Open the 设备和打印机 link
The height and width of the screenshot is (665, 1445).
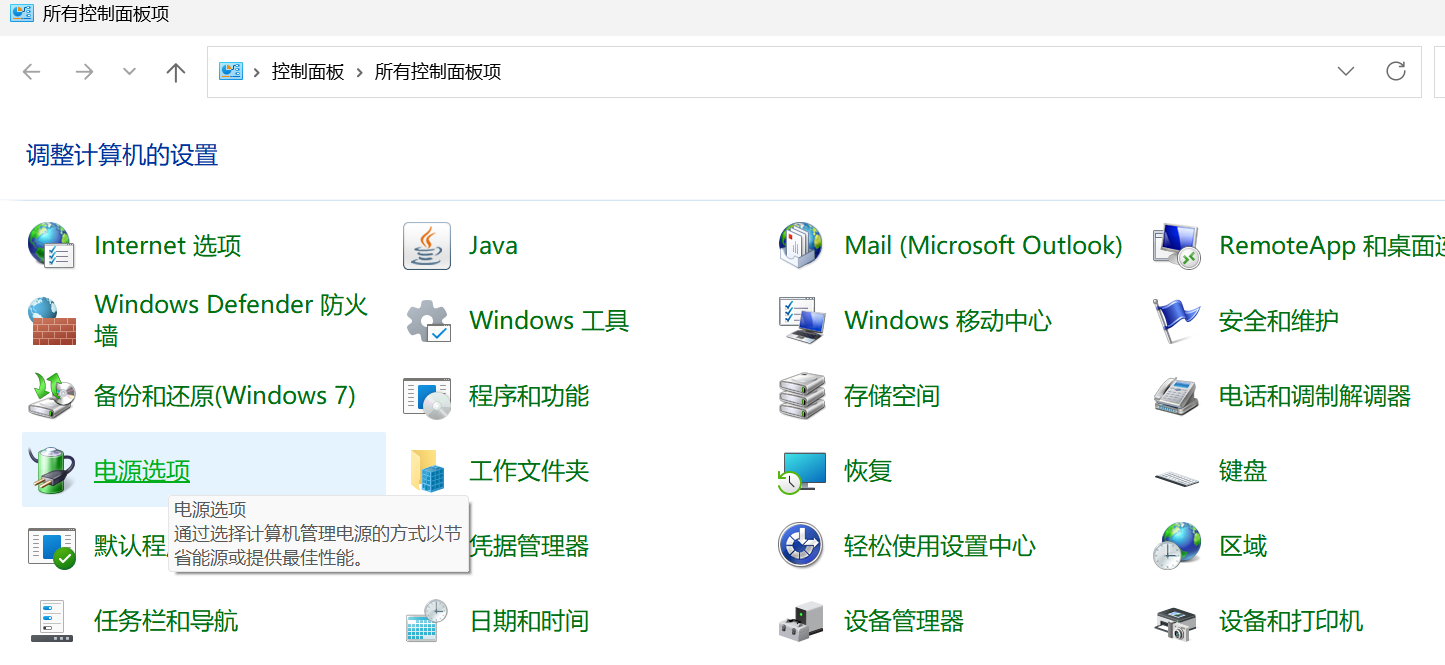1291,621
